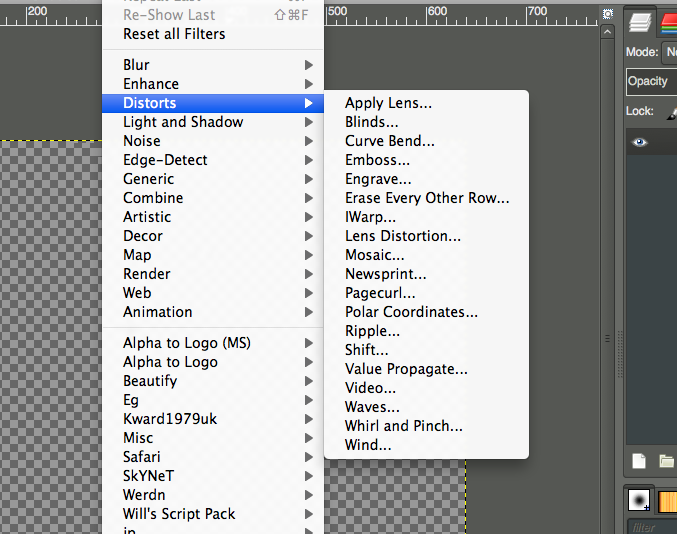Viewport: 677px width, 534px height.
Task: Choose Lens Distortion... filter
Action: click(426, 236)
